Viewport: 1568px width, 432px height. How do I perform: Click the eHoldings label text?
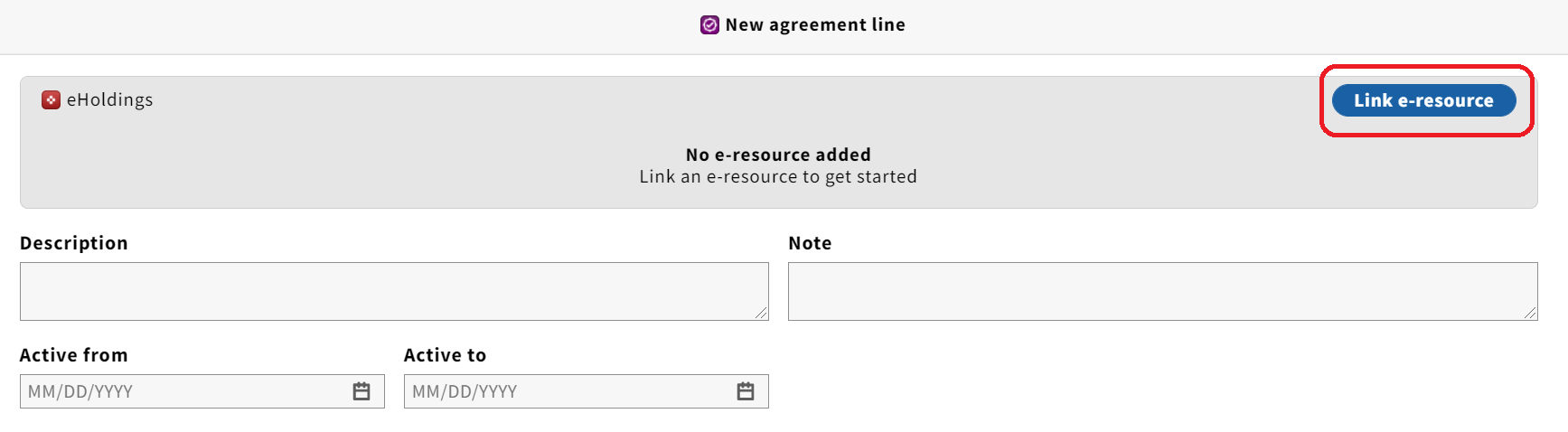110,99
